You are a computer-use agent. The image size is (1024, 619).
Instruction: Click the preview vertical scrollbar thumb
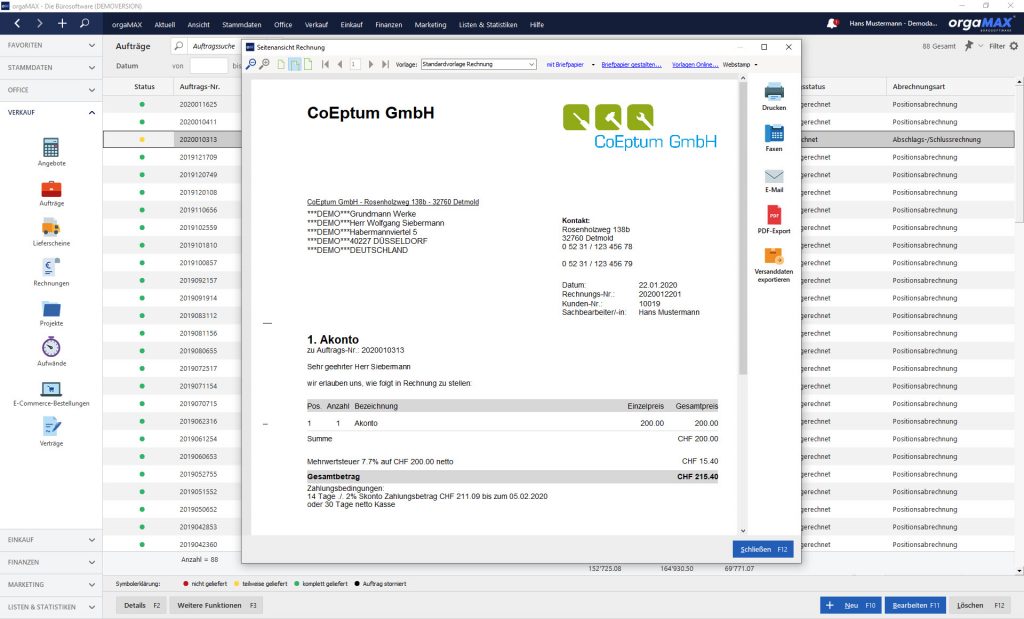point(743,229)
